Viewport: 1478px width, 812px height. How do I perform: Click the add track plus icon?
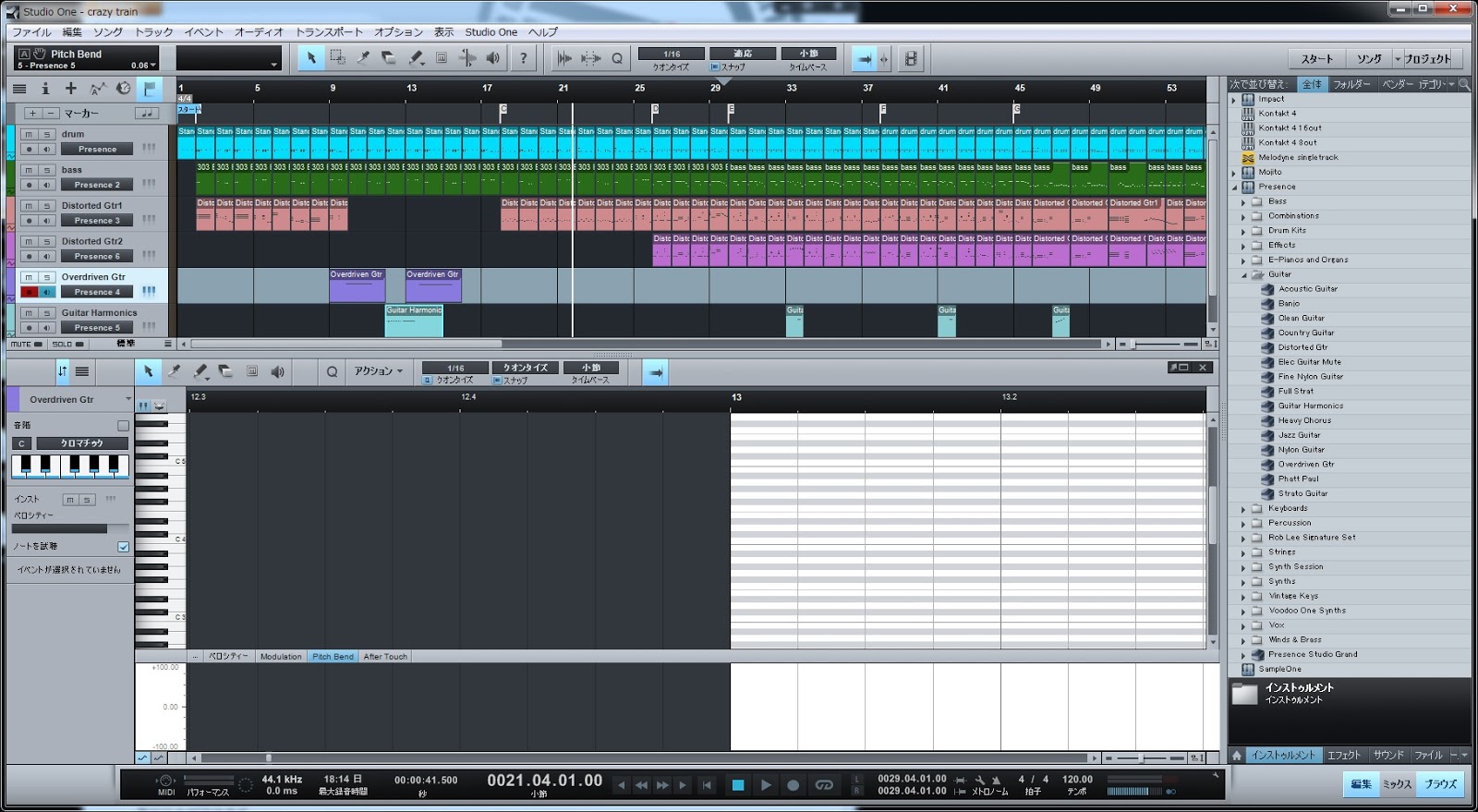tap(70, 89)
